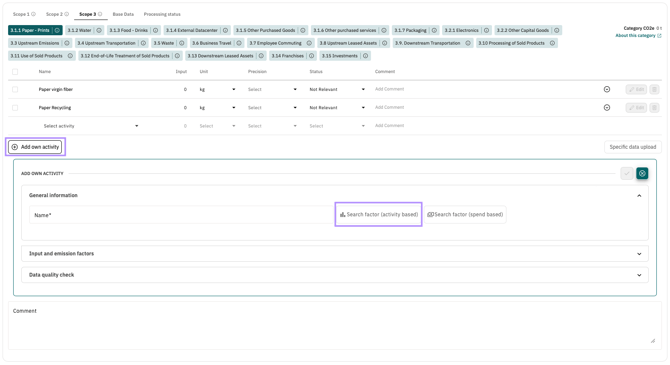Click circle icon in Paper Recycling row
670x365 pixels.
click(x=607, y=108)
